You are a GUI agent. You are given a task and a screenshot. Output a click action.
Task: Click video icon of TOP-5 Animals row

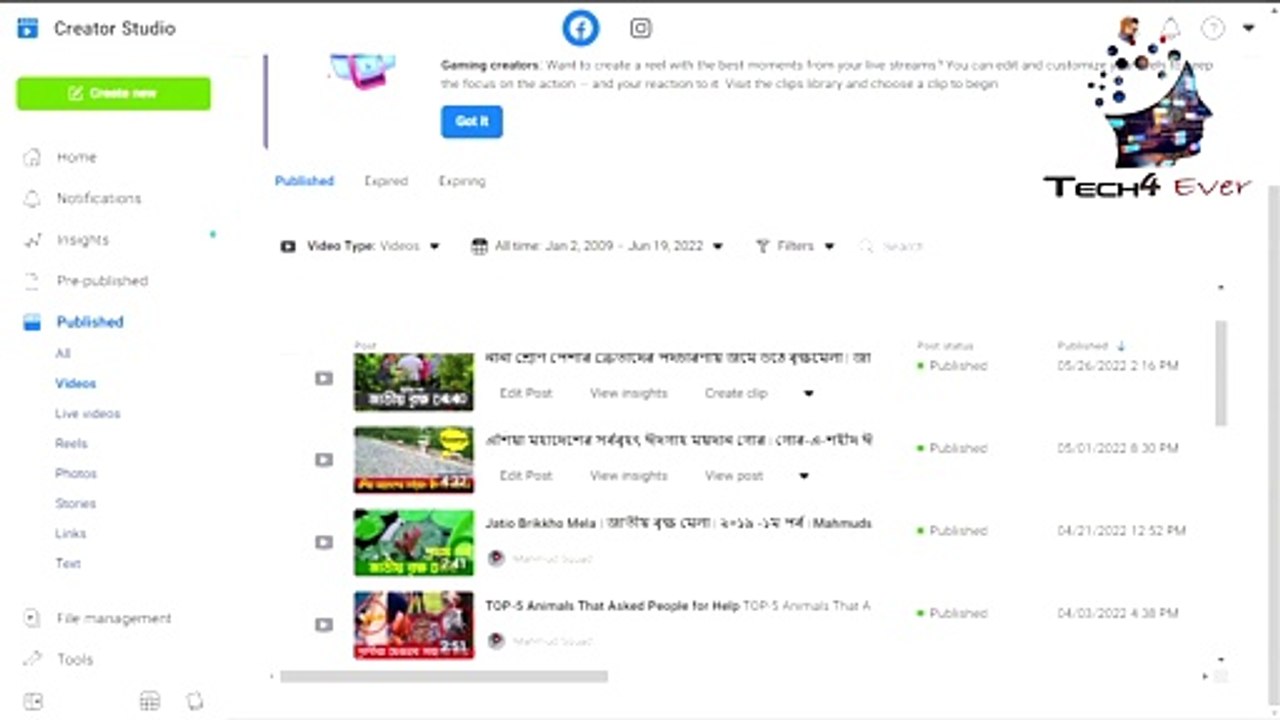(x=323, y=625)
